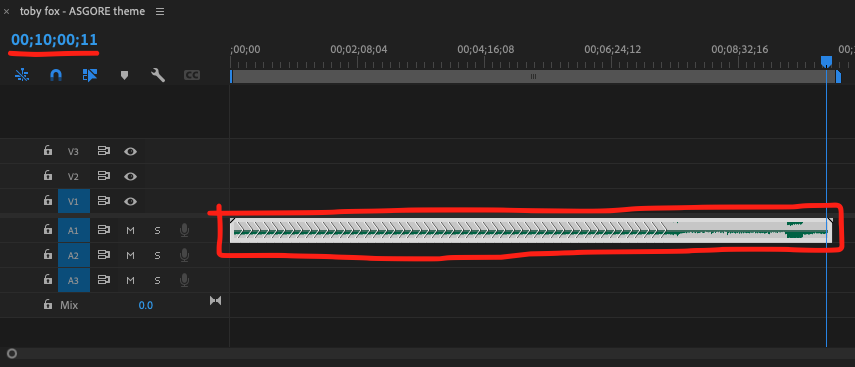The image size is (855, 367).
Task: Mute track A1
Action: point(130,231)
